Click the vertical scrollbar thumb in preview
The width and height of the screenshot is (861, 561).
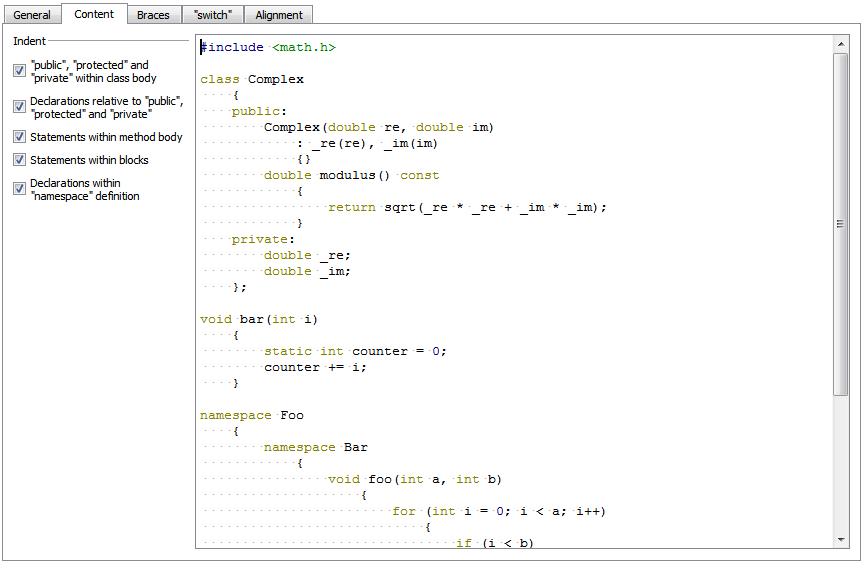coord(841,224)
